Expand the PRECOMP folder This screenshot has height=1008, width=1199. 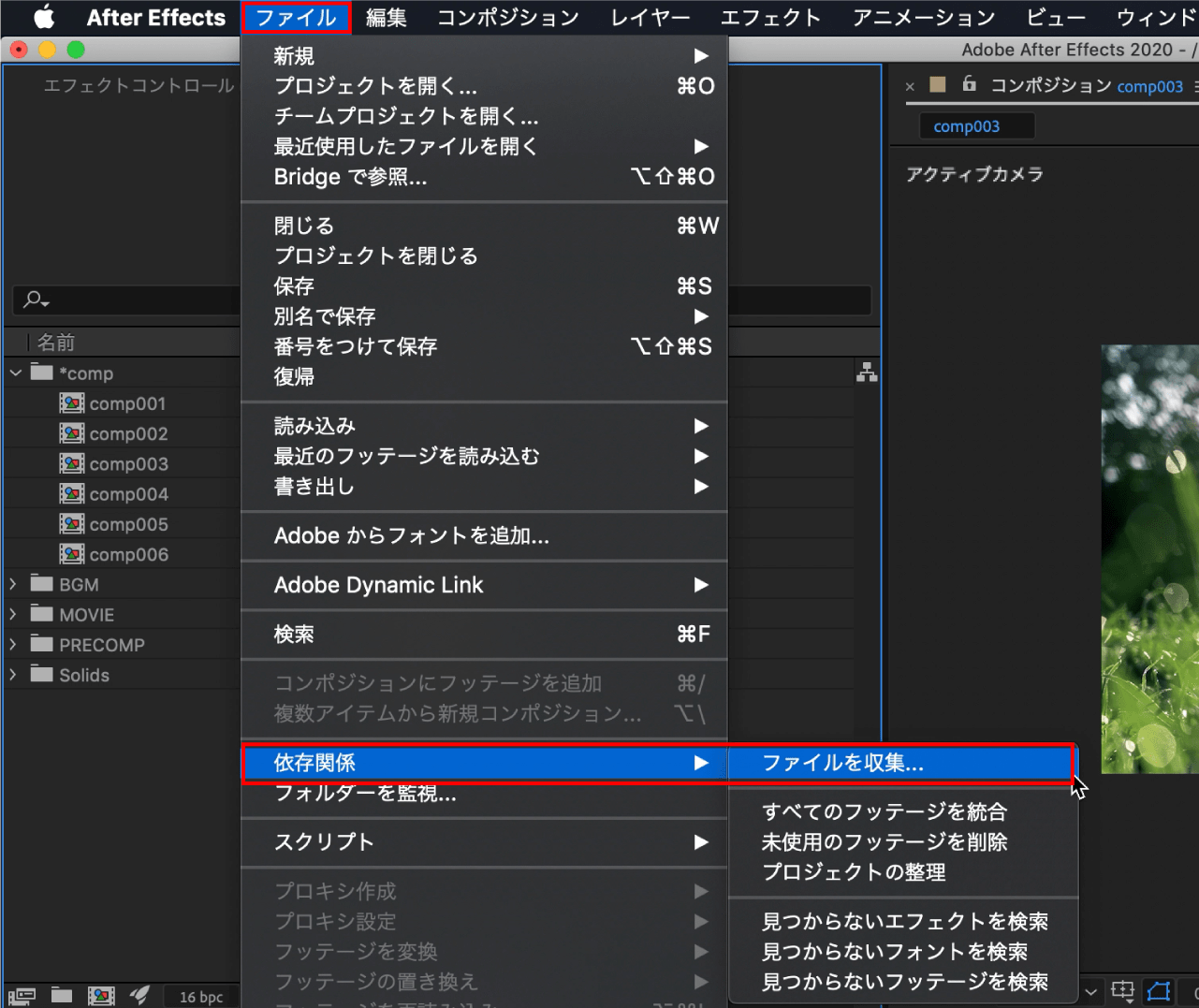coord(13,645)
